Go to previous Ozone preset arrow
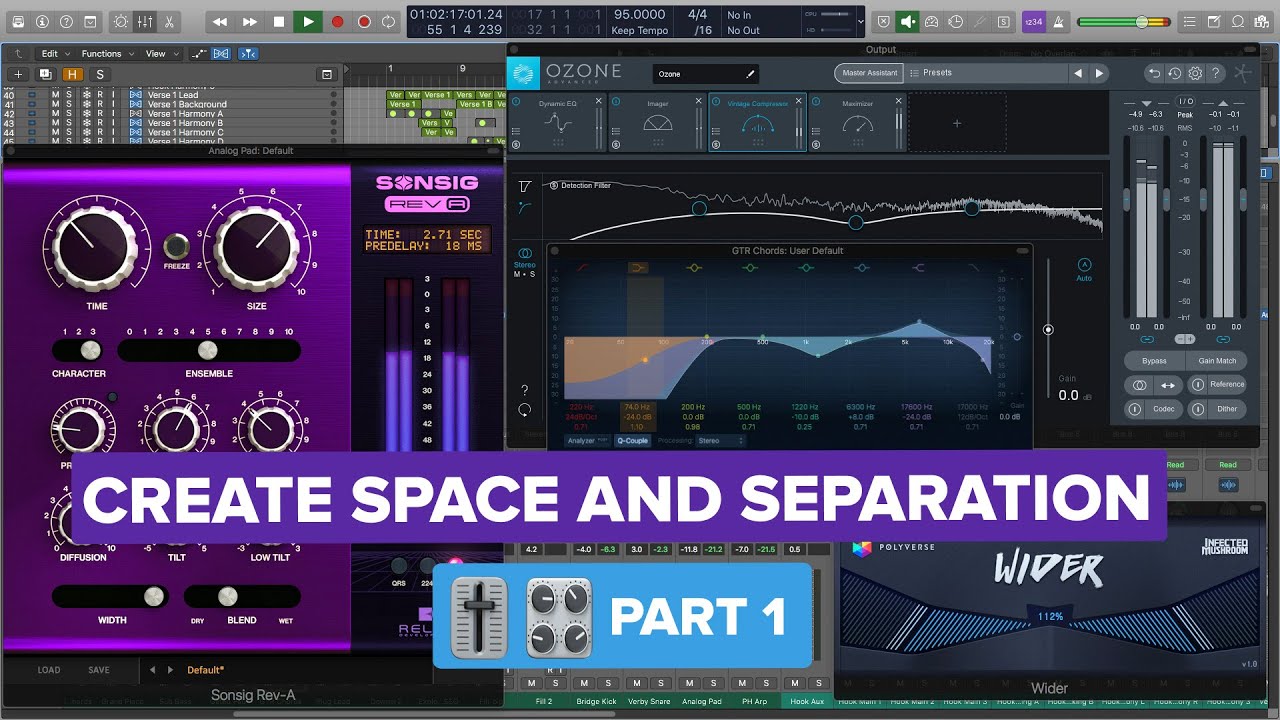 coord(1078,73)
